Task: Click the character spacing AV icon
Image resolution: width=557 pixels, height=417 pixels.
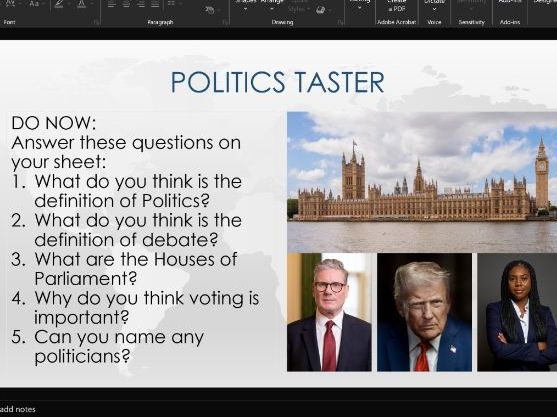Action: (x=11, y=4)
